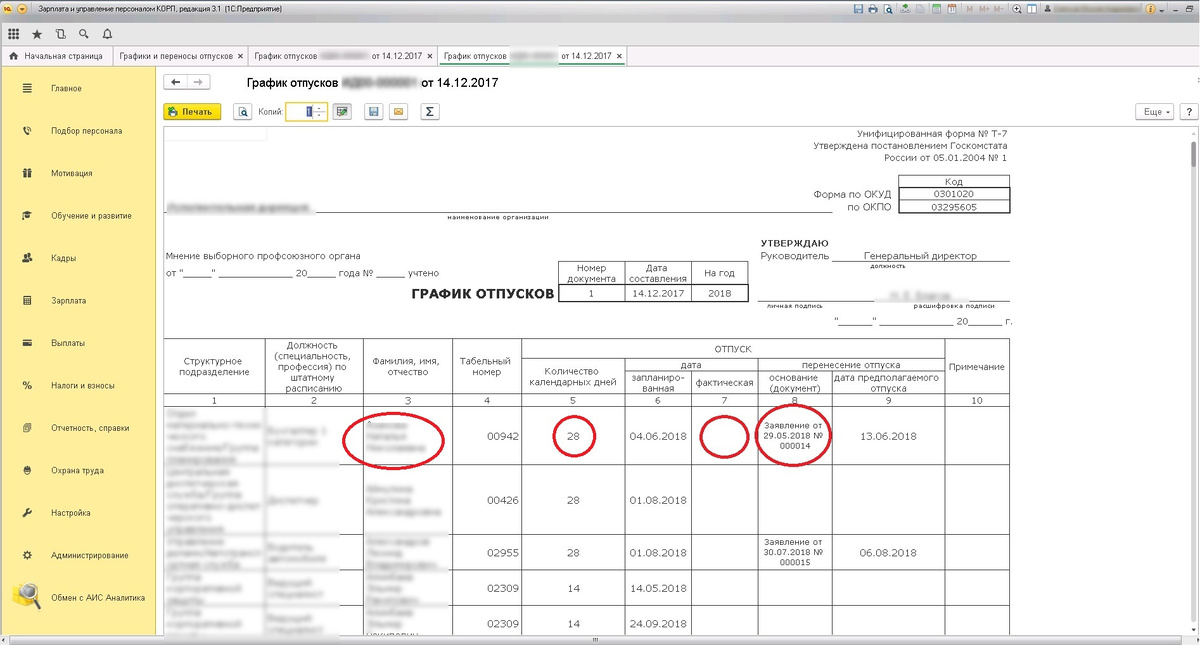Image resolution: width=1200 pixels, height=645 pixels.
Task: Open the information icon in title bar
Action: click(x=1150, y=9)
